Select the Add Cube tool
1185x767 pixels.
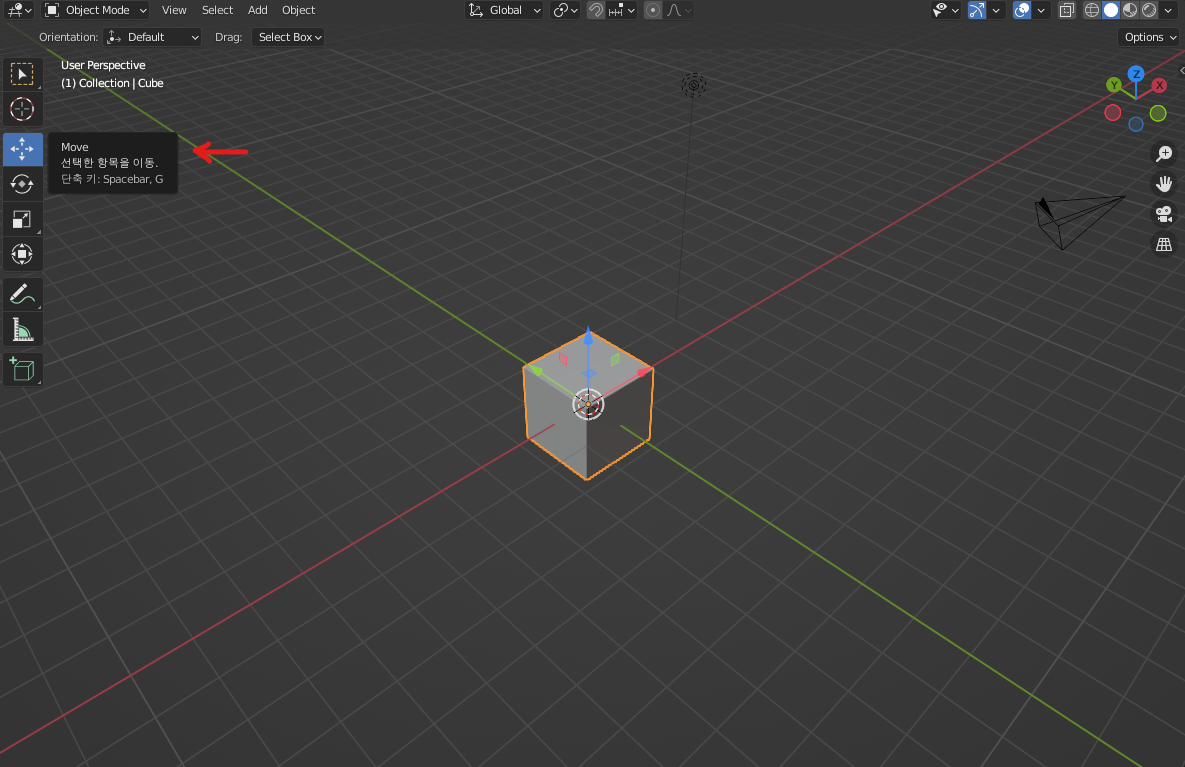point(22,369)
